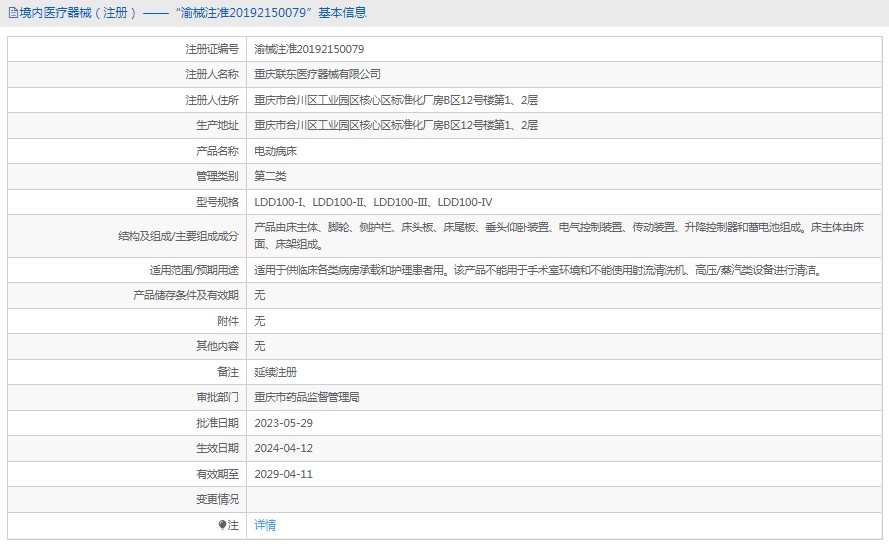This screenshot has width=889, height=546.
Task: Click the bulb icon next to 注
Action: pyautogui.click(x=222, y=525)
